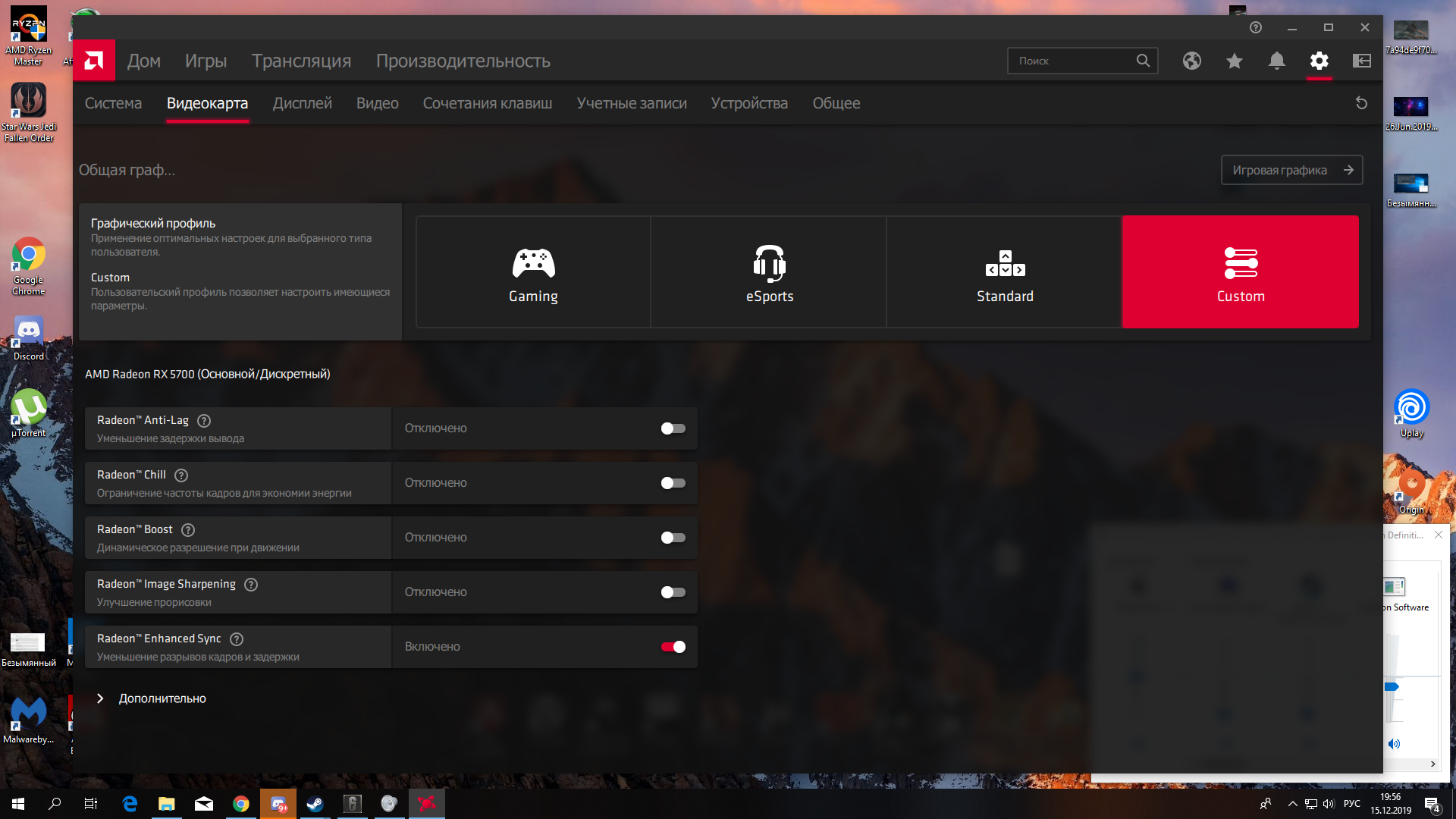Show hidden system tray icons
Screen dimensions: 1456x819
click(x=1292, y=804)
